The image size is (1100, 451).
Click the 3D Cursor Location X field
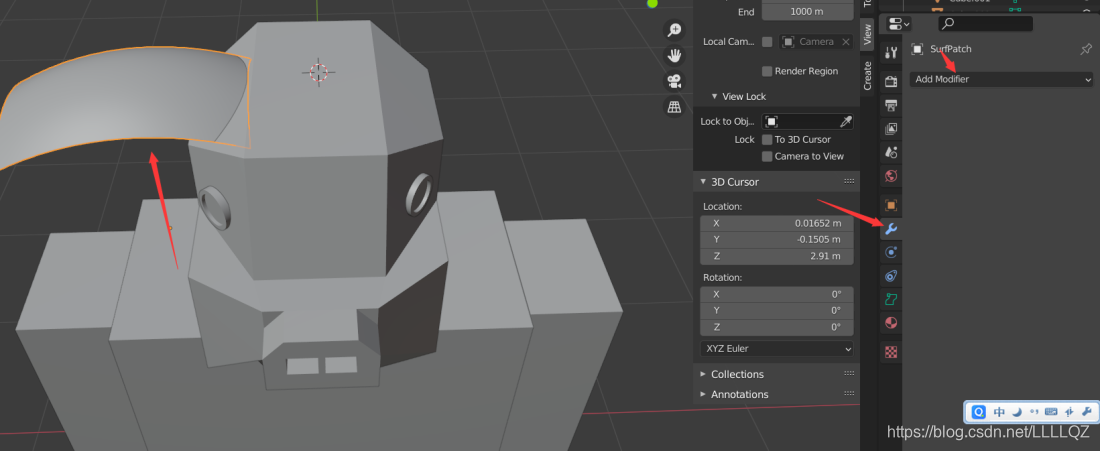click(x=777, y=223)
